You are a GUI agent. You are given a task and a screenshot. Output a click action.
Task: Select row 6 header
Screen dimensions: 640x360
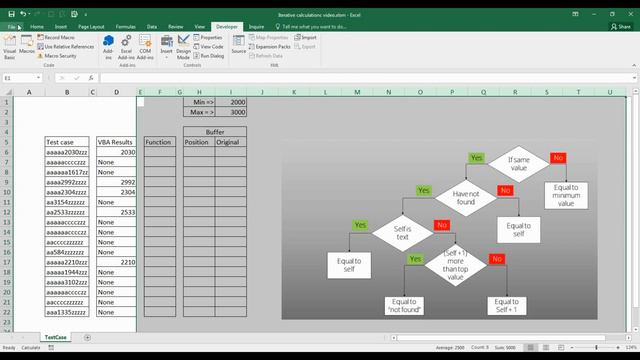pyautogui.click(x=7, y=152)
